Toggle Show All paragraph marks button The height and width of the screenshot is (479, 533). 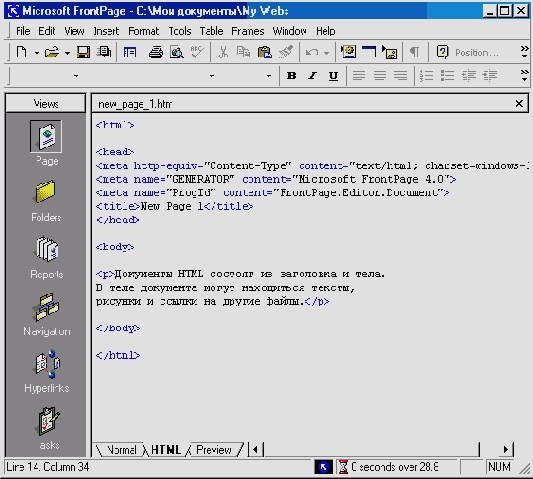(x=414, y=52)
